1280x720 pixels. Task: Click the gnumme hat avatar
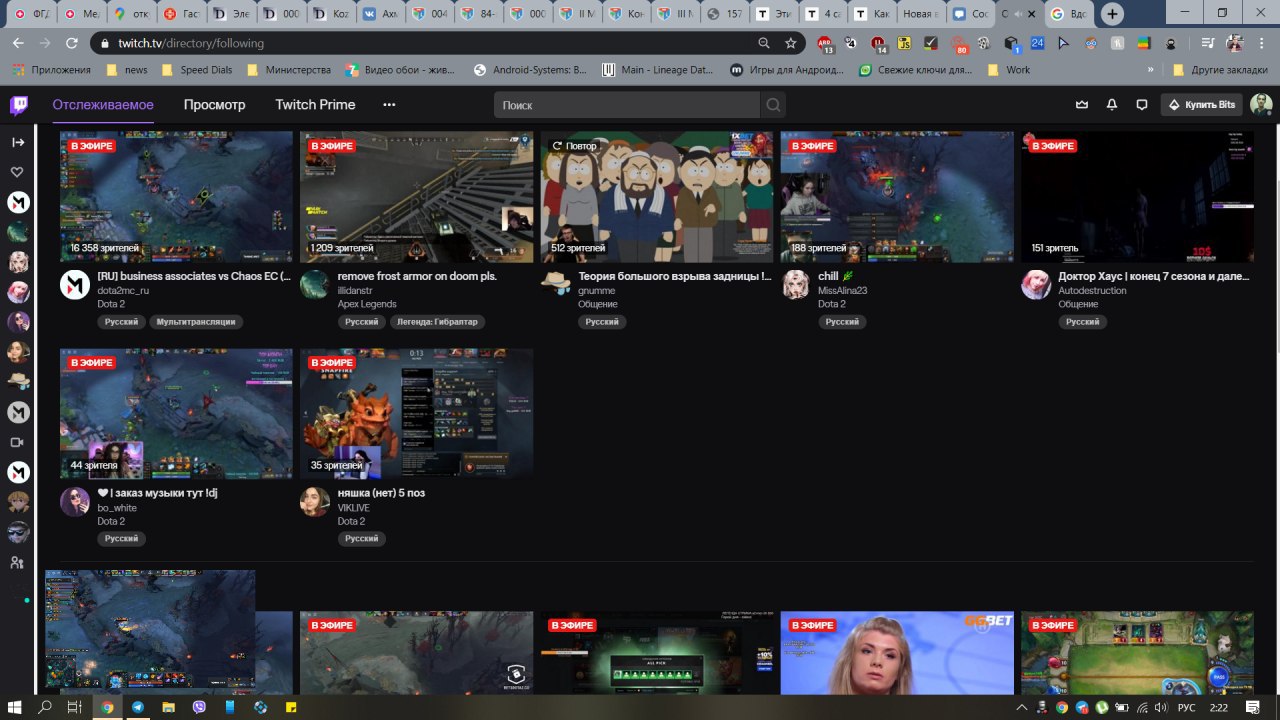click(556, 284)
